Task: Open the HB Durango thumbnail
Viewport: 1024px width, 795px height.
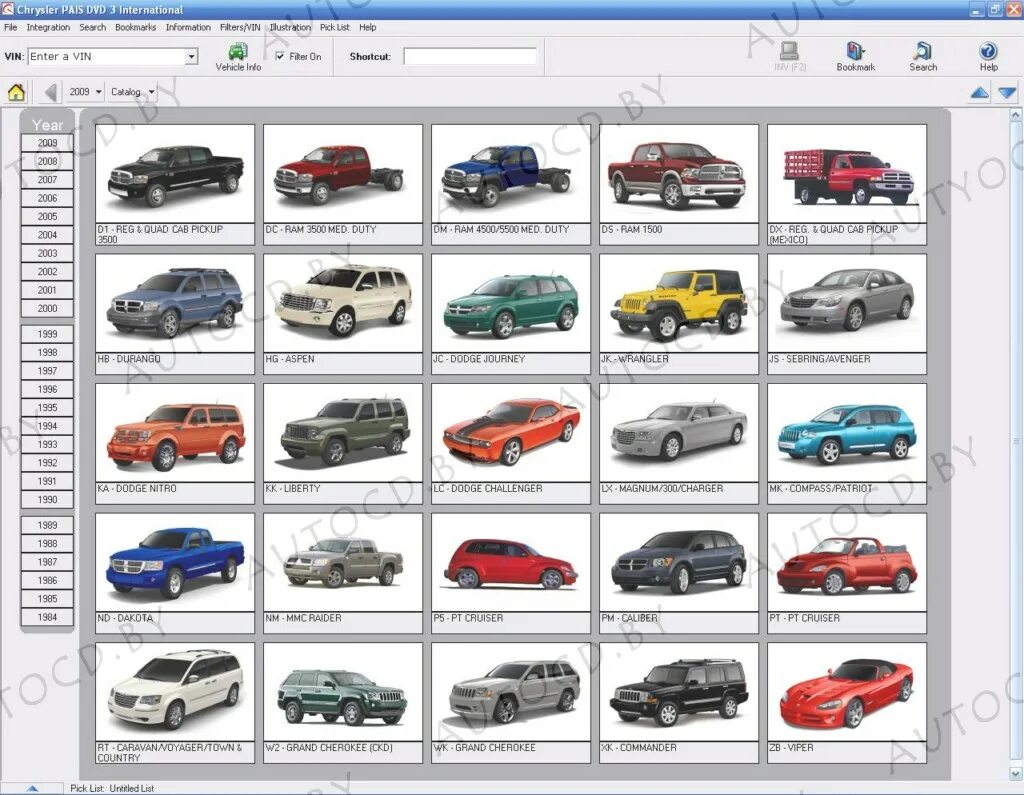Action: 175,304
